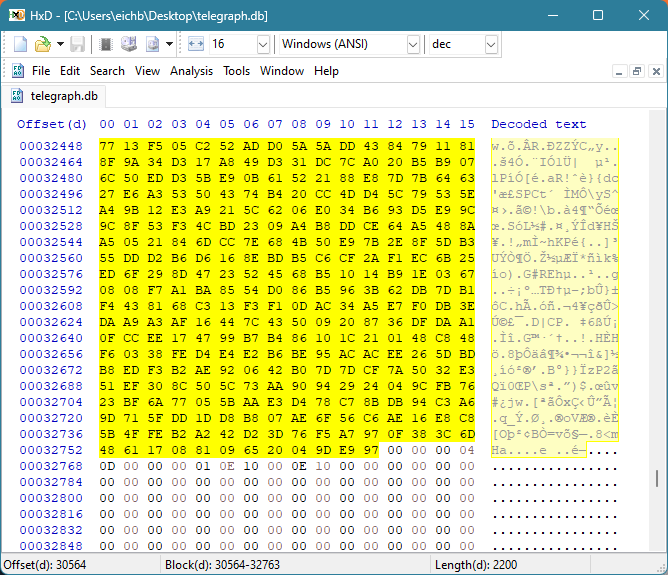The image size is (668, 575).
Task: Click hex byte 6D ending row 00032736
Action: tap(467, 434)
